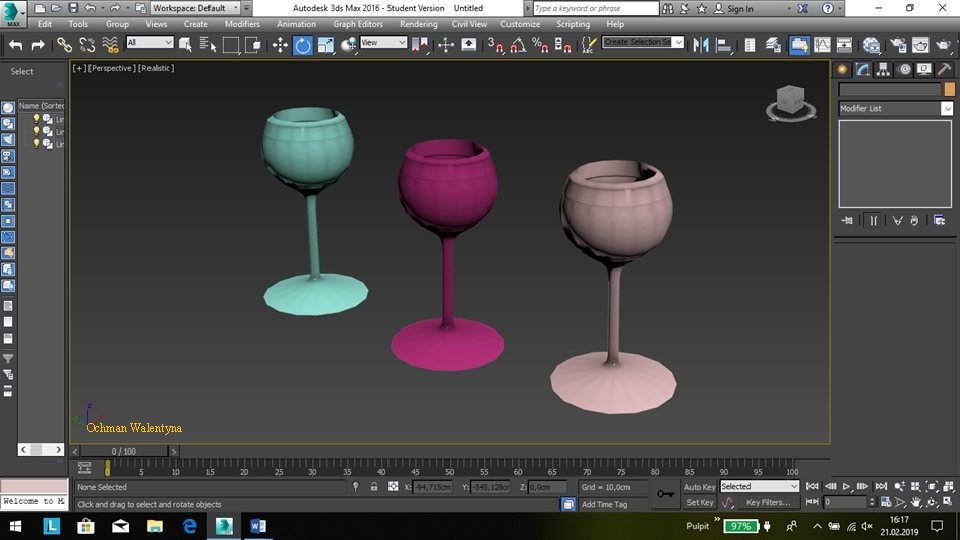Viewport: 960px width, 540px height.
Task: Click the Key Filters button
Action: [x=767, y=503]
